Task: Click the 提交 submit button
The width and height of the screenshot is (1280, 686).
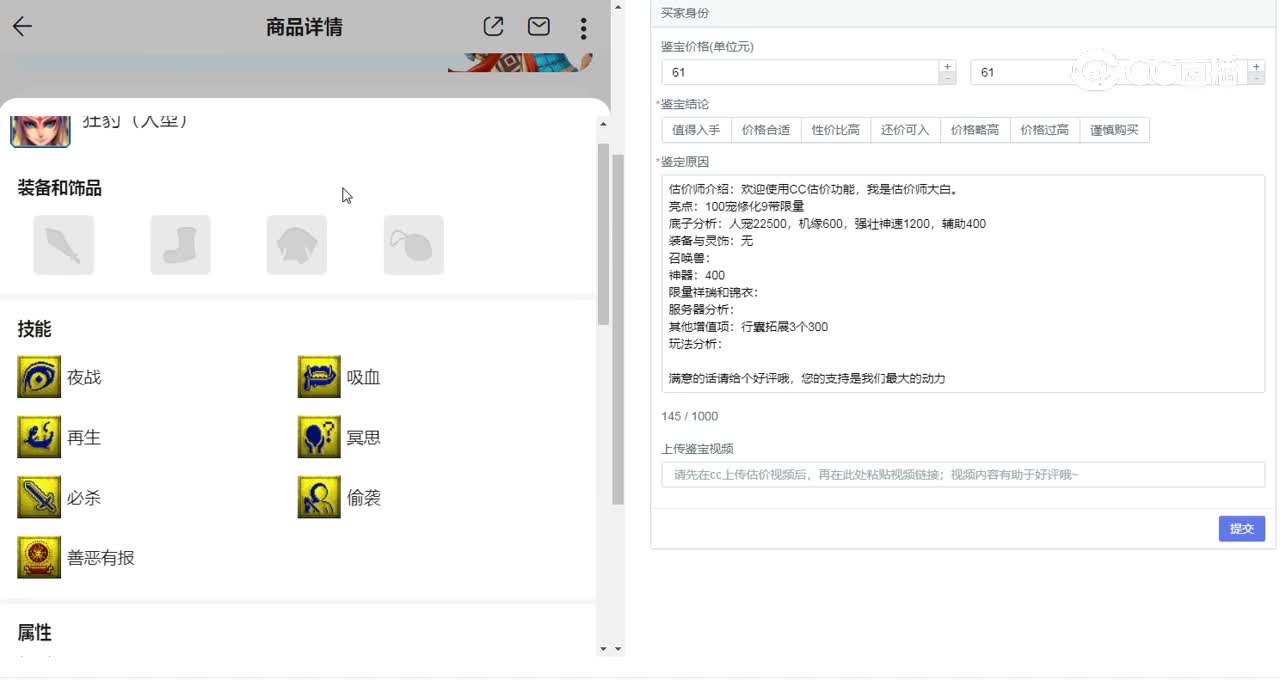Action: click(x=1241, y=528)
